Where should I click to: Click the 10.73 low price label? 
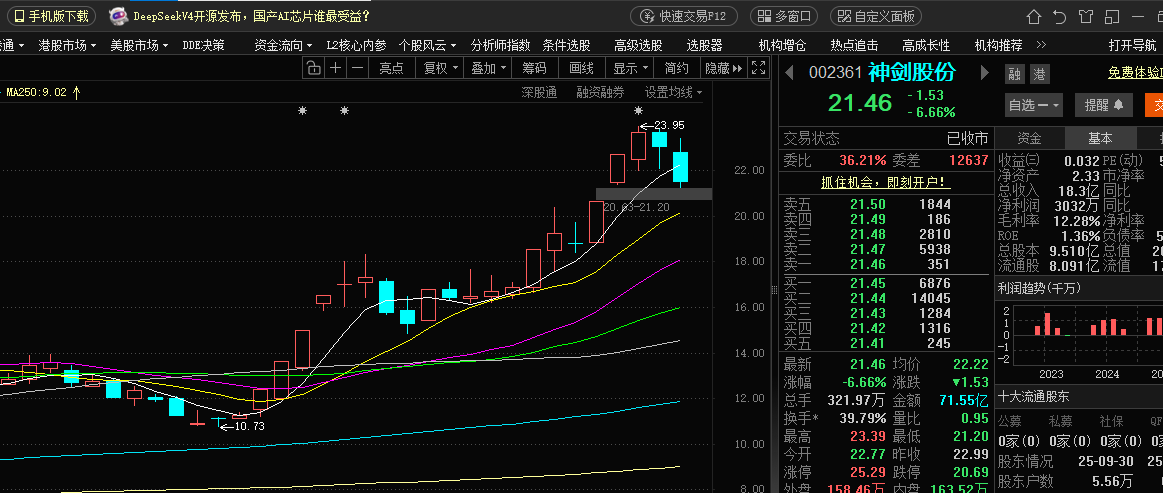tap(248, 426)
